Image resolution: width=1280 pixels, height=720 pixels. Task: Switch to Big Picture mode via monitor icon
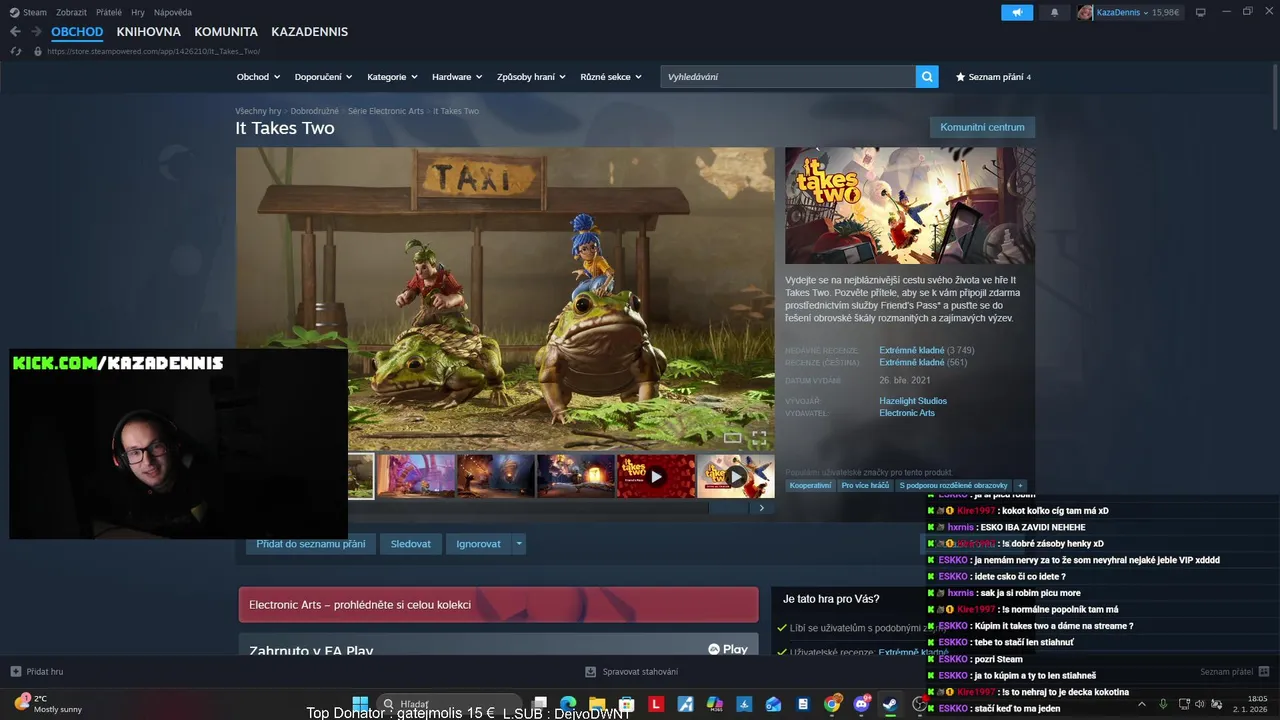tap(1200, 12)
